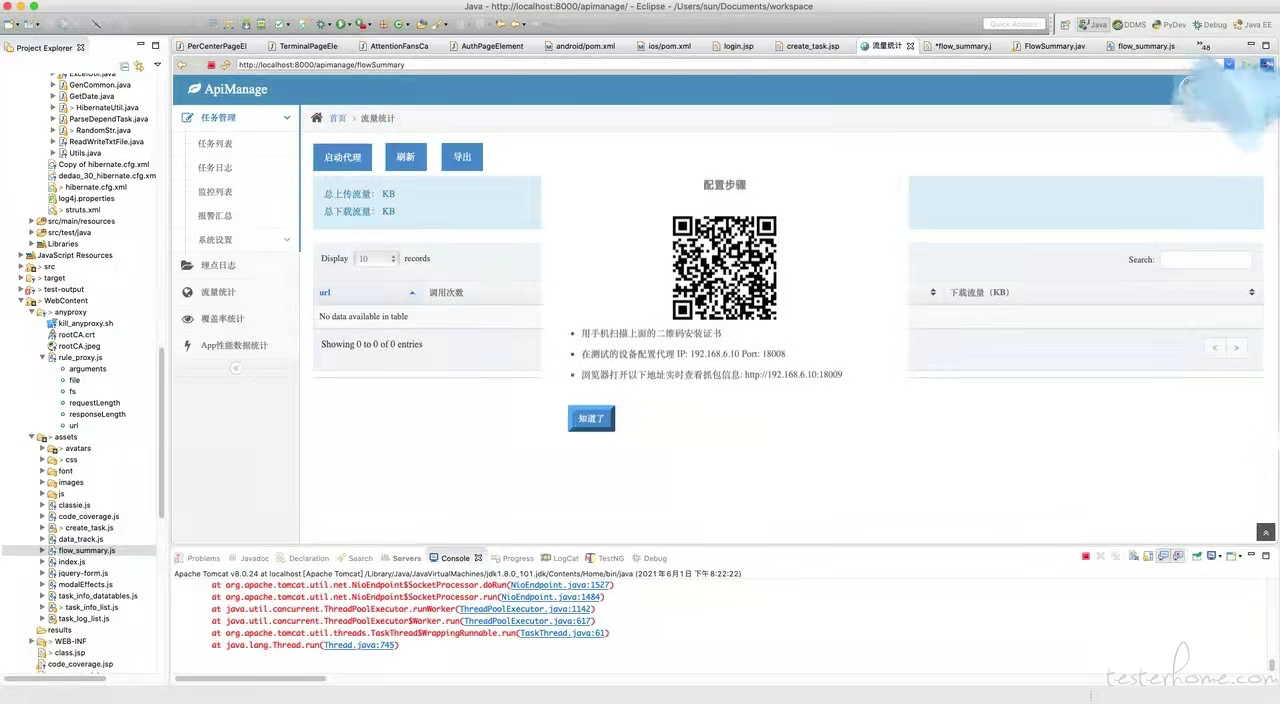The image size is (1280, 704).
Task: Open the ThreadPoolExecutor.java:1142 stack trace link
Action: tap(526, 609)
